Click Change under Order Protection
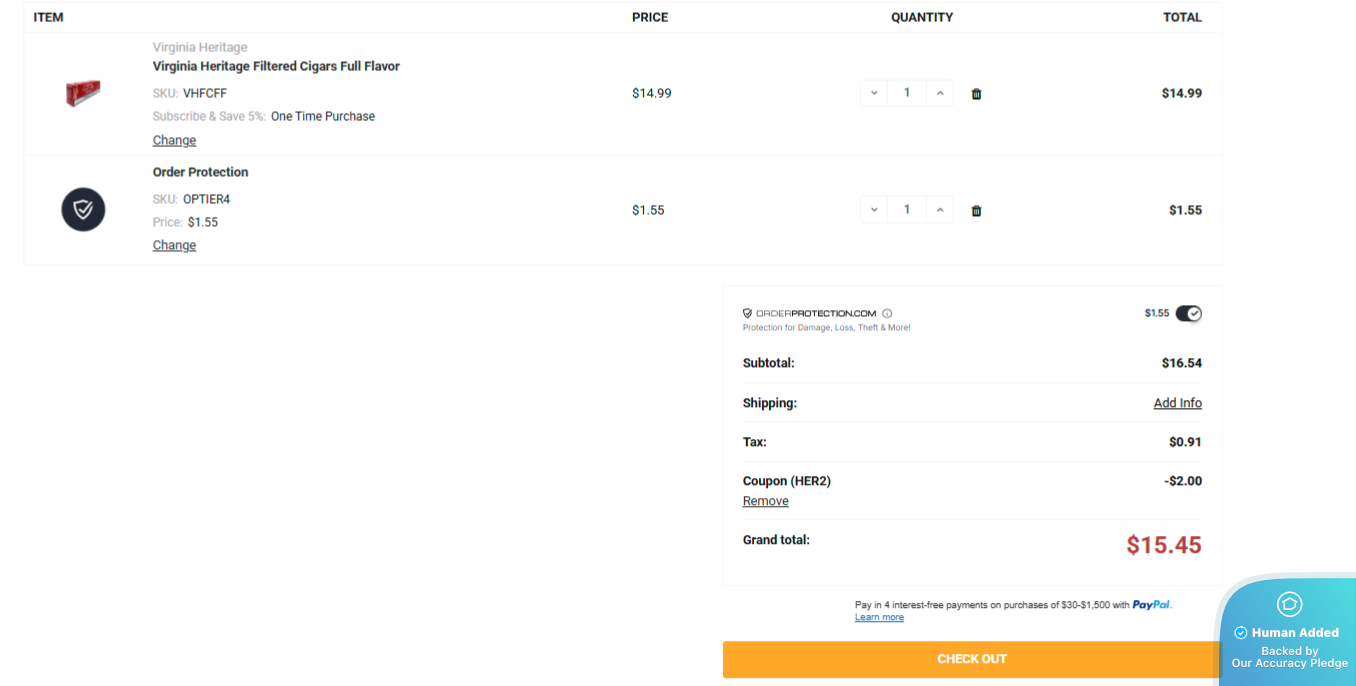1356x686 pixels. point(174,245)
